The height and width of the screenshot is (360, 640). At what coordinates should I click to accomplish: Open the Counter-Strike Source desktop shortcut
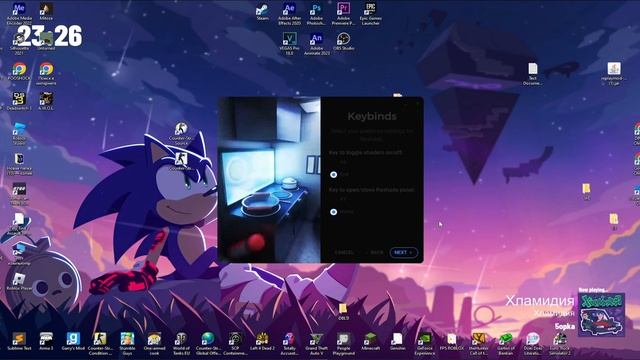tap(181, 133)
